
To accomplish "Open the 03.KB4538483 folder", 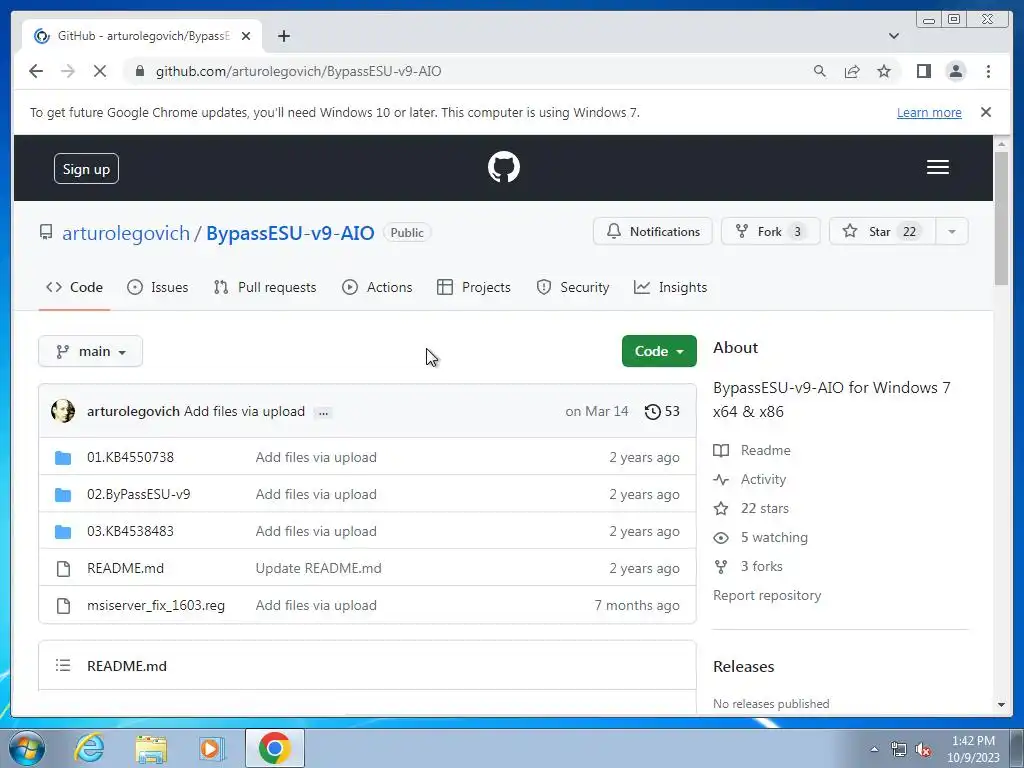I will point(131,531).
